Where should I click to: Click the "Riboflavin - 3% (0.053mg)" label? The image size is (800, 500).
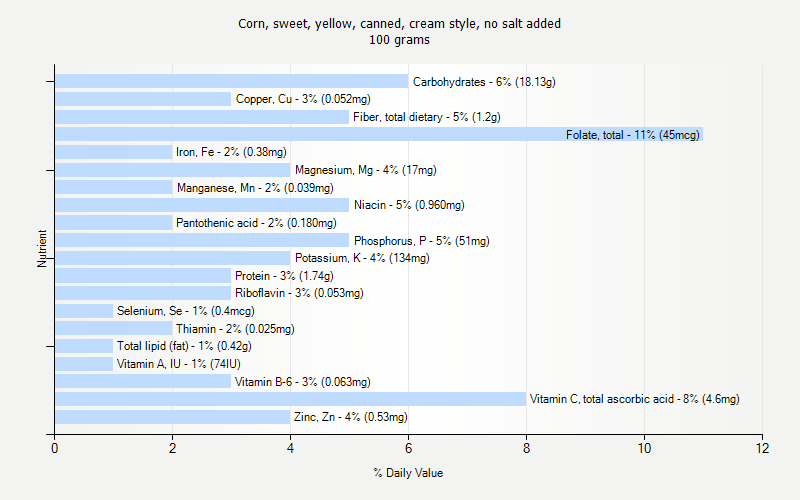pyautogui.click(x=299, y=293)
